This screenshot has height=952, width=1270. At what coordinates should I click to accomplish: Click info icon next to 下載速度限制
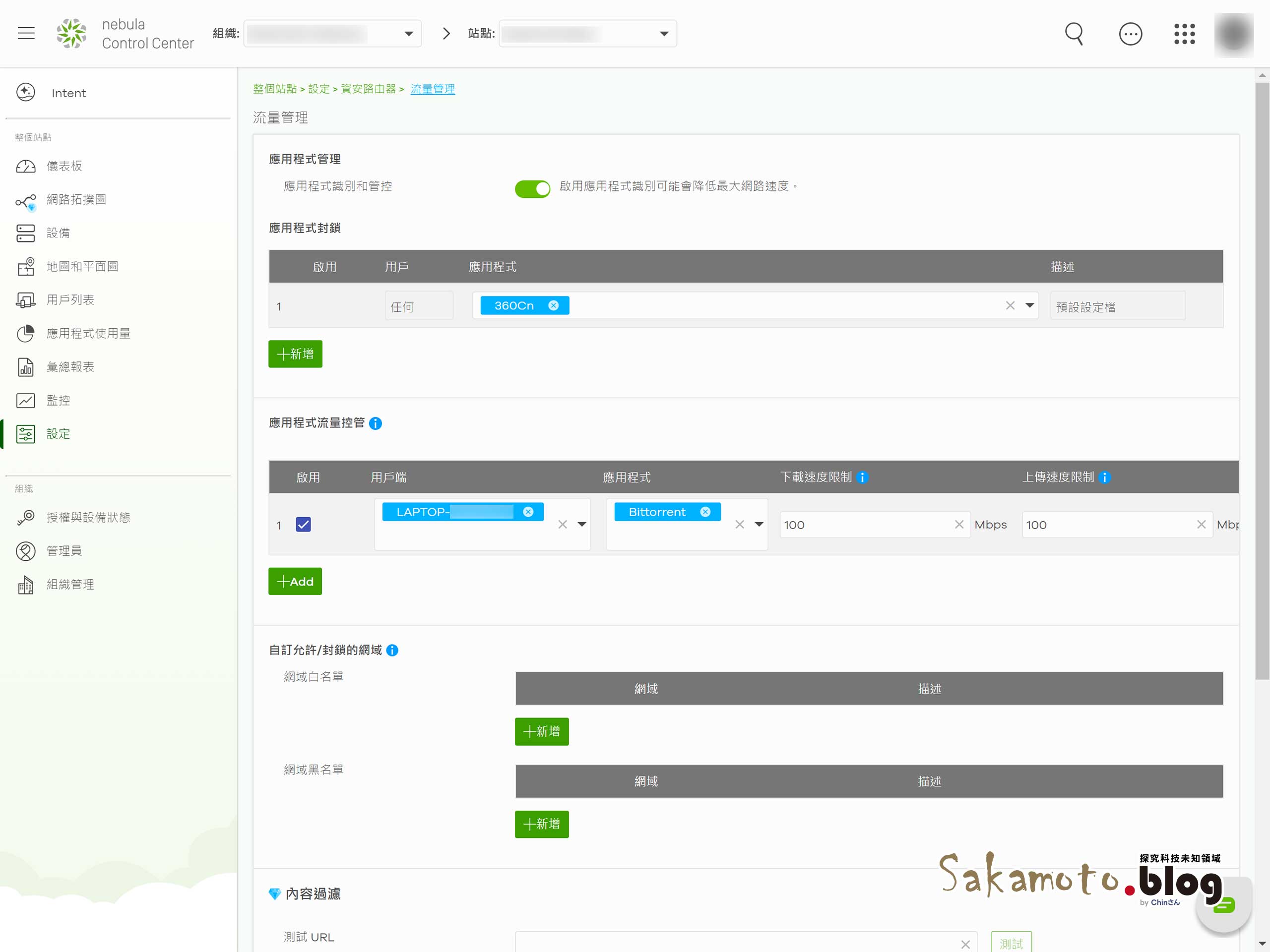point(862,477)
